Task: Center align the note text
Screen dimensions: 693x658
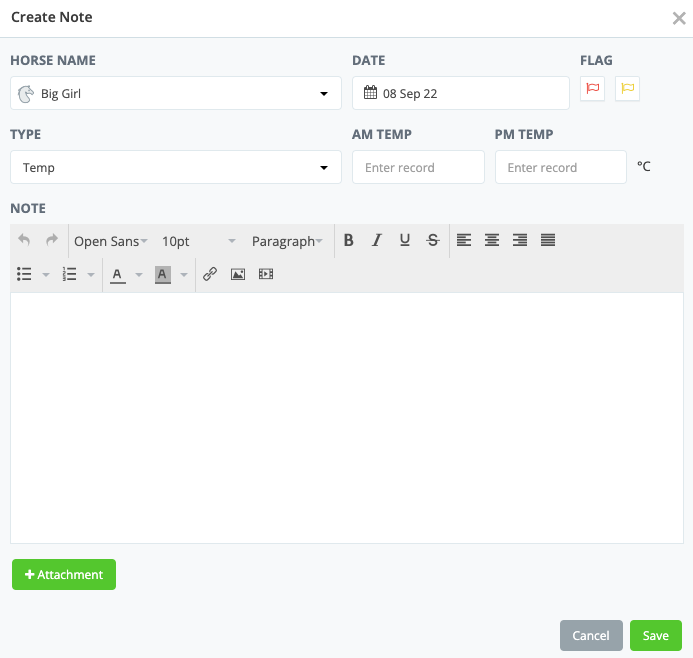Action: [492, 240]
